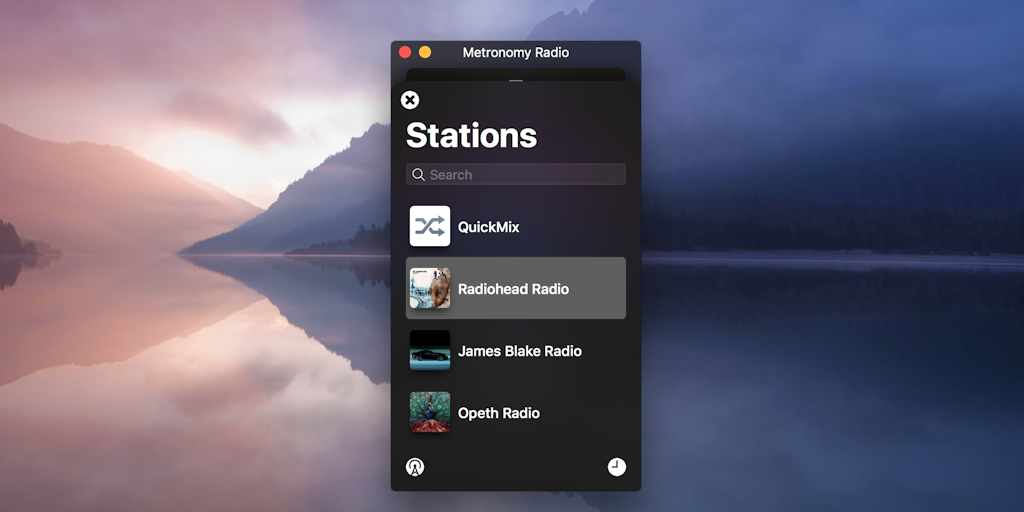The width and height of the screenshot is (1024, 512).
Task: Choose James Blake Radio station
Action: pyautogui.click(x=516, y=350)
